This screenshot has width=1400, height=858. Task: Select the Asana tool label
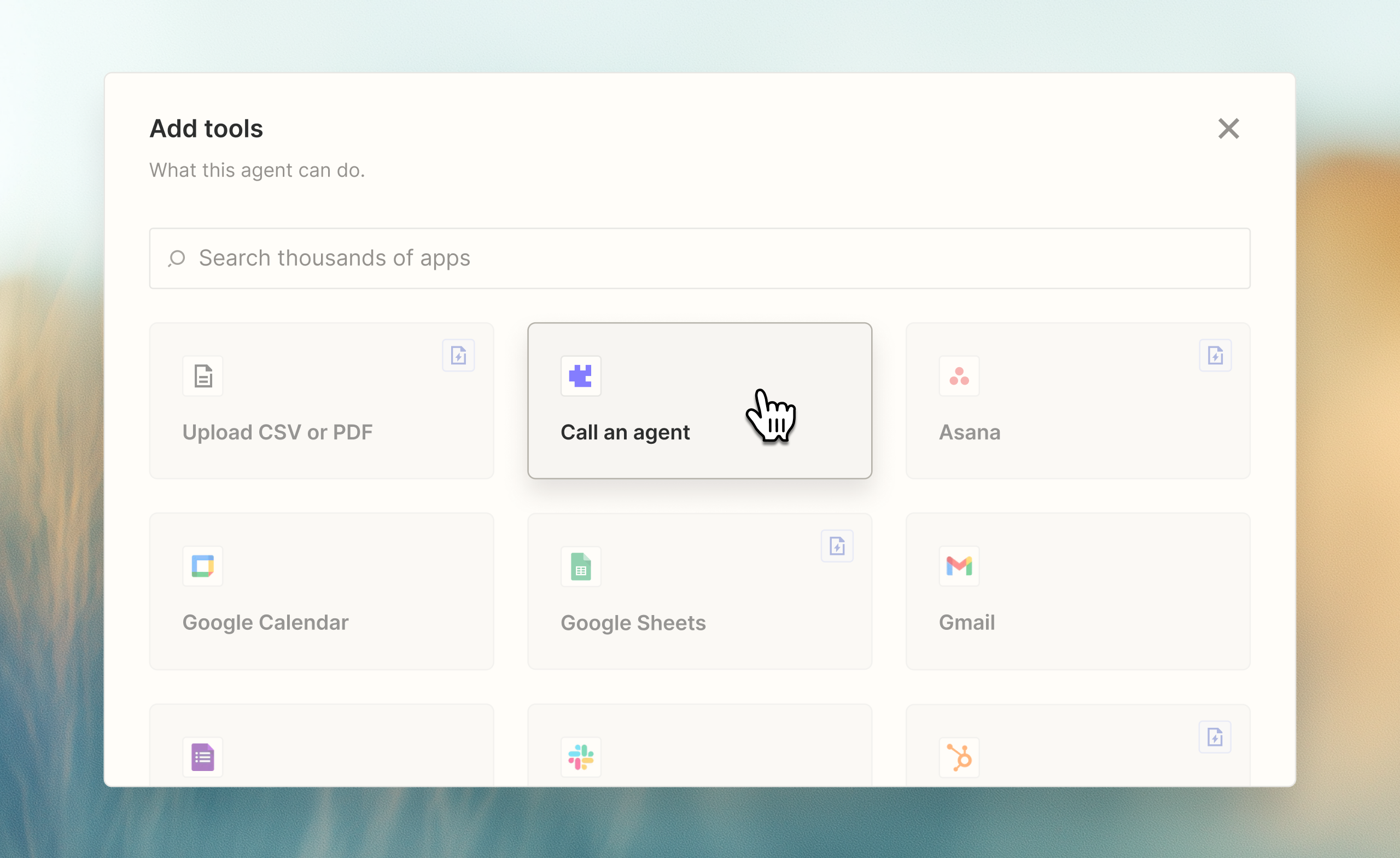(x=969, y=432)
